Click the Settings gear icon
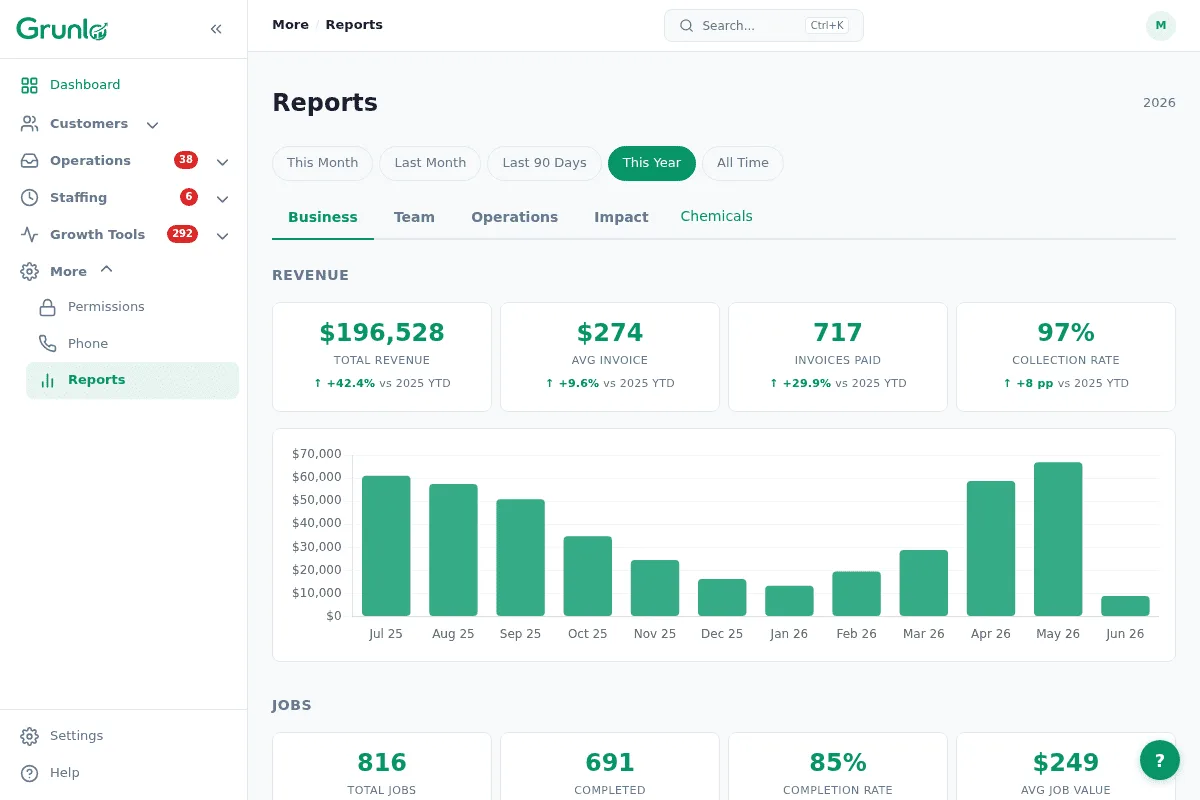 coord(30,736)
